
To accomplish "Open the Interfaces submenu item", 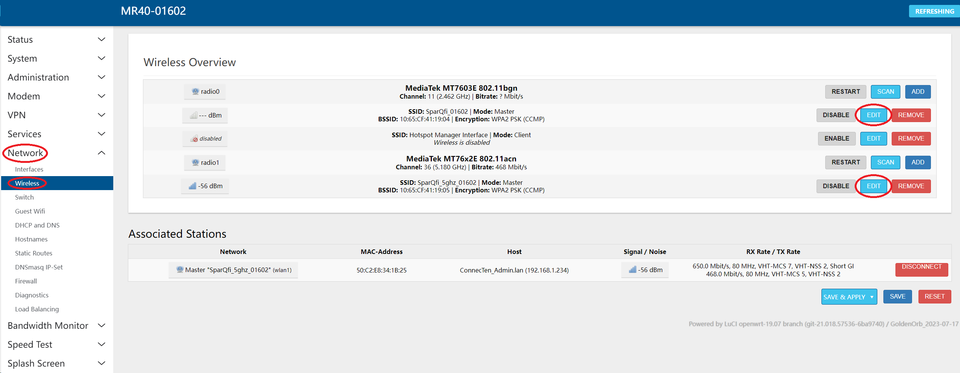I will (x=29, y=169).
